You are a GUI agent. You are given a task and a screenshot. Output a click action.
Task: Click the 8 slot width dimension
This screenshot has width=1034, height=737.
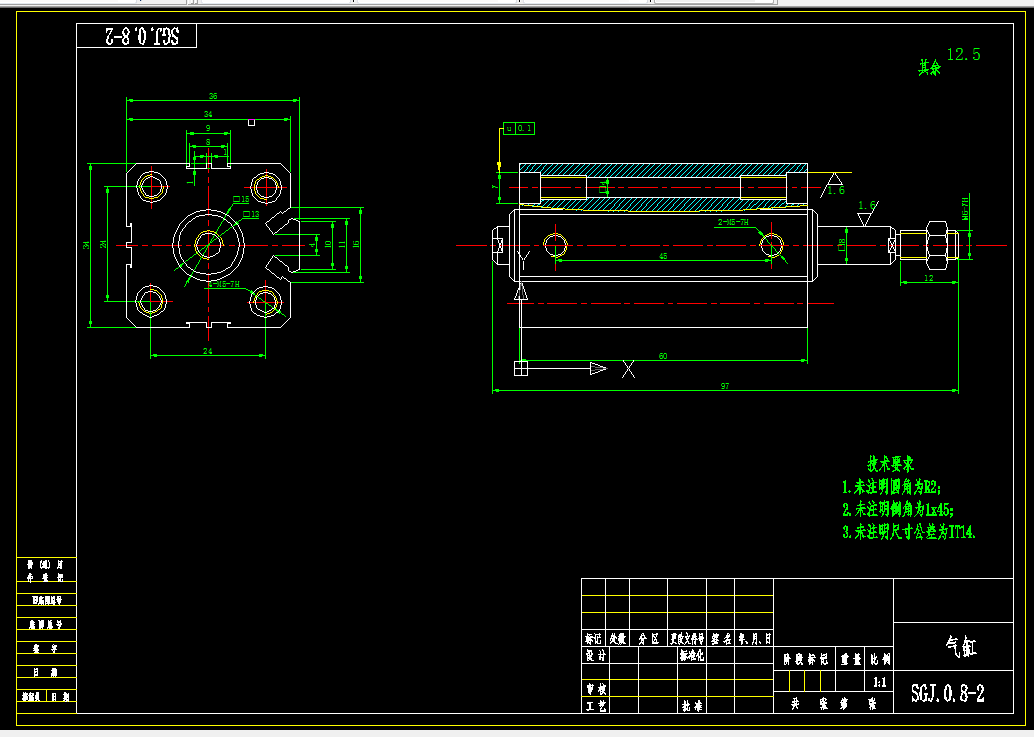(208, 142)
